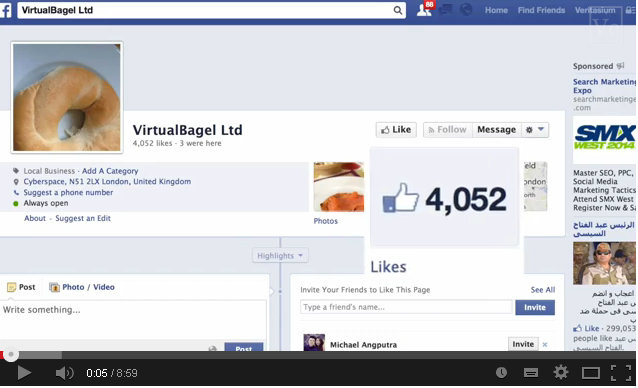Play the video

[x=24, y=373]
